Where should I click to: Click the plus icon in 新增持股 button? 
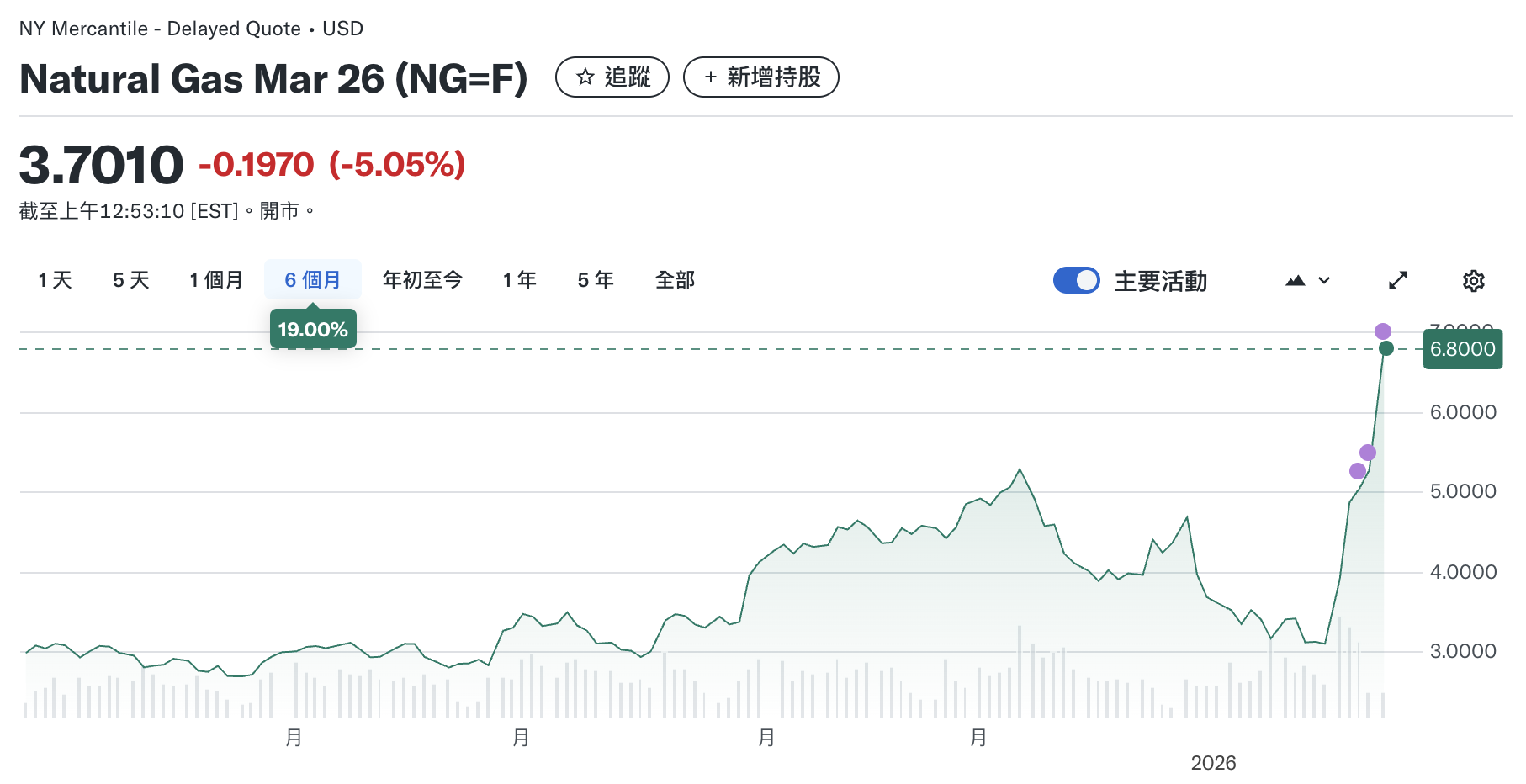709,77
